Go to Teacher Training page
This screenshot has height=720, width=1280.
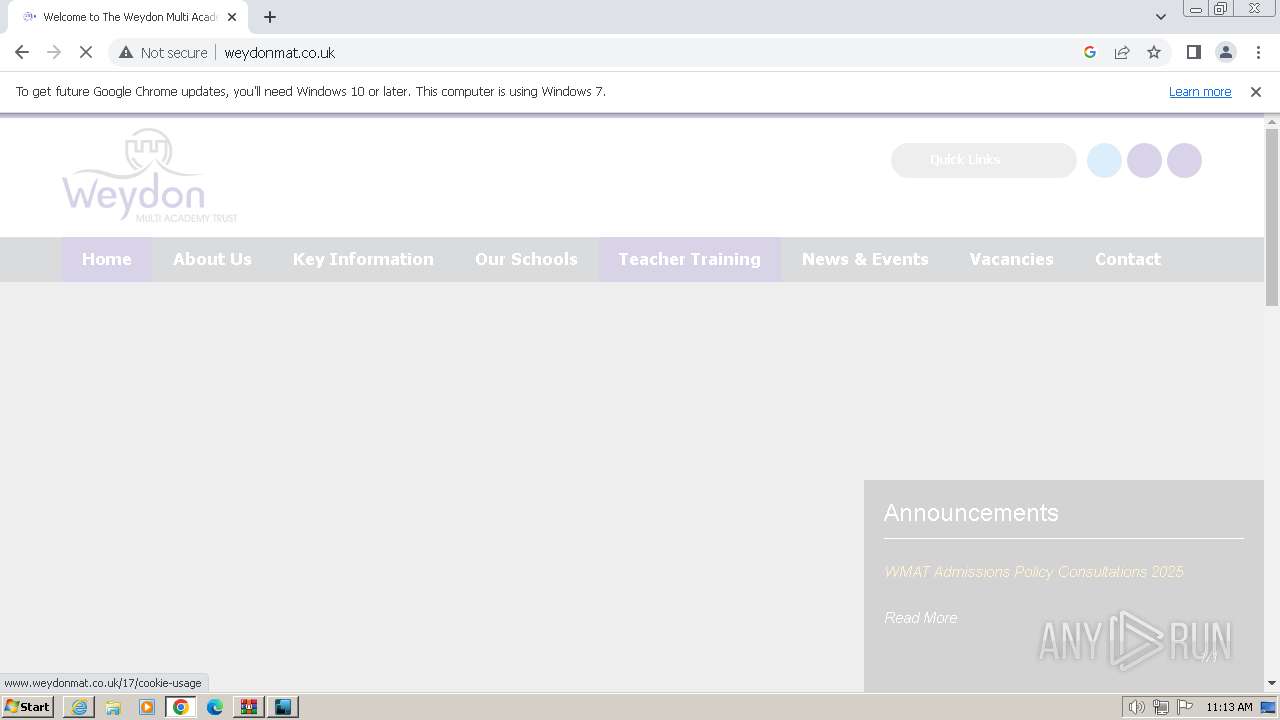(689, 259)
